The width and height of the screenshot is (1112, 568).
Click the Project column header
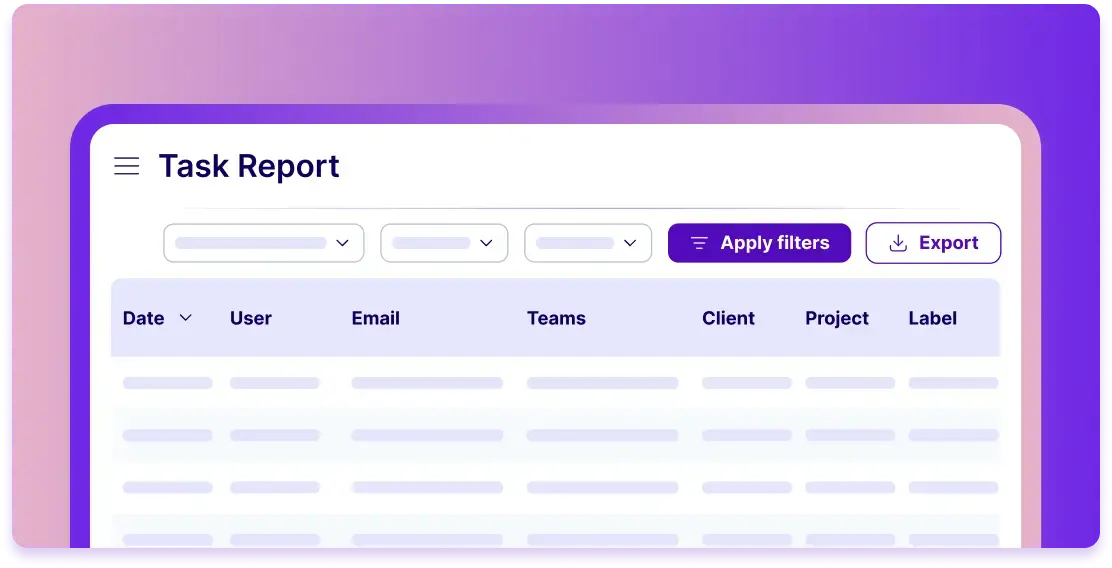pos(837,318)
